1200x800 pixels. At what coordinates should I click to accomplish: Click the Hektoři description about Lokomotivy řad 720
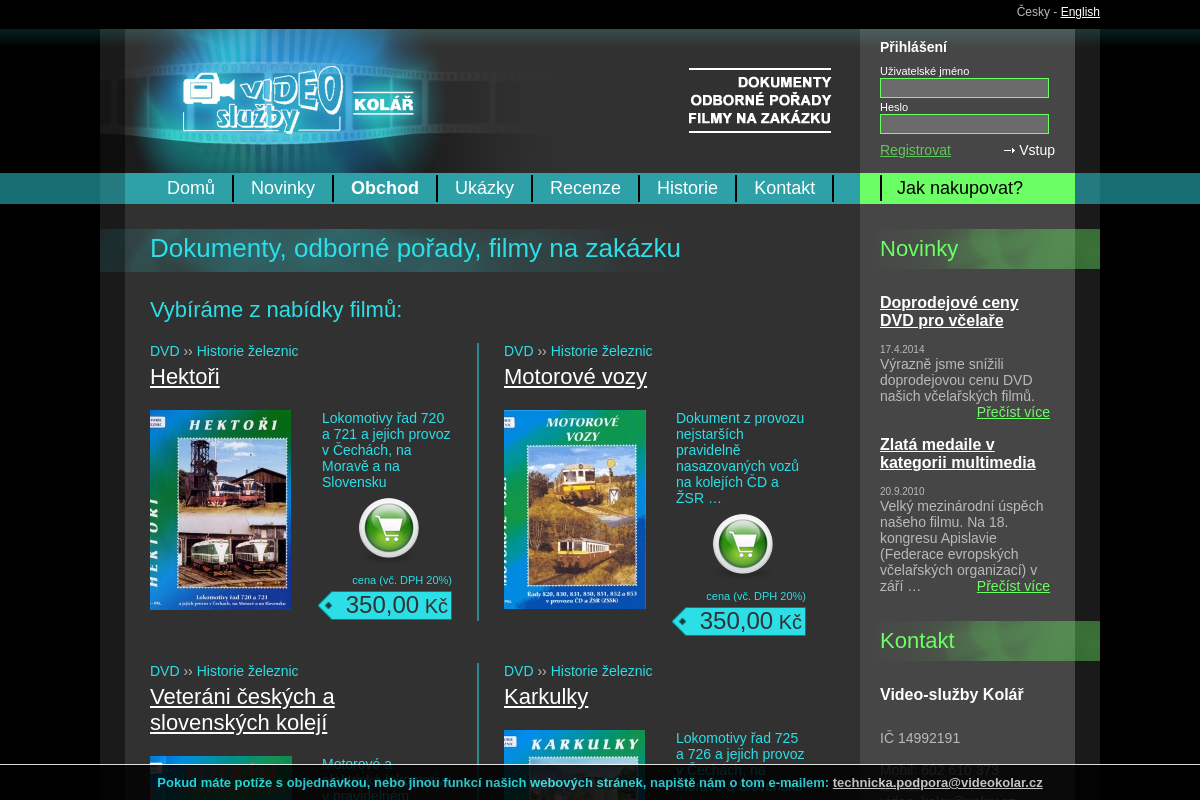tap(386, 450)
